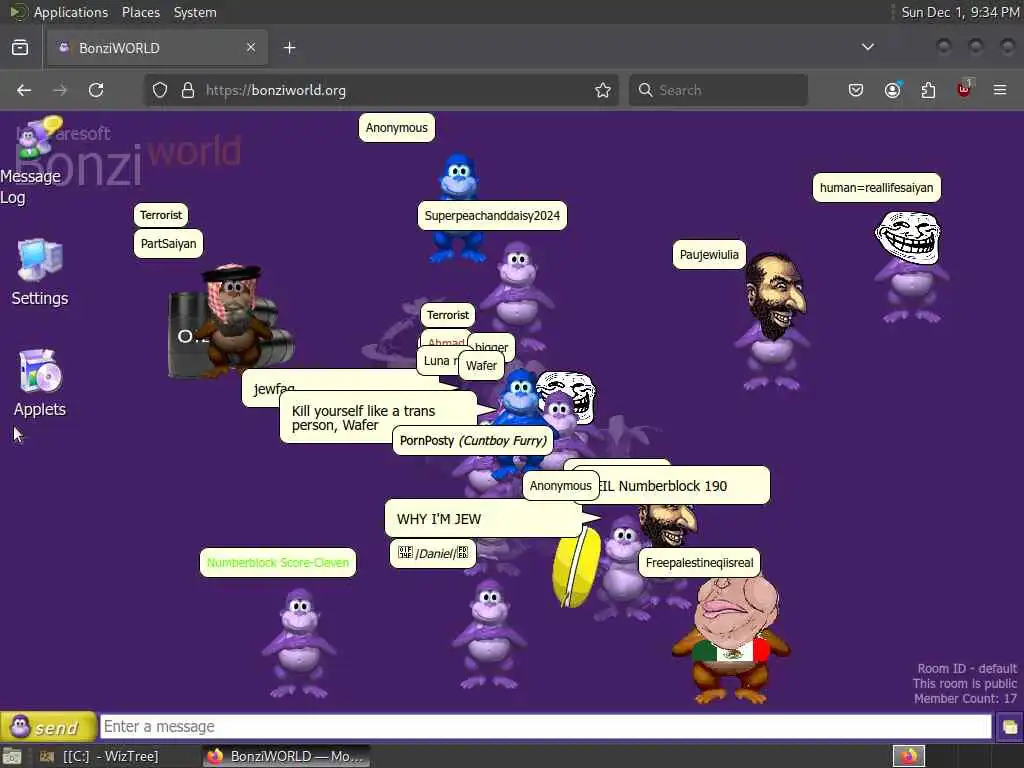Click the WHY I'M JEW speech bubble

point(483,519)
